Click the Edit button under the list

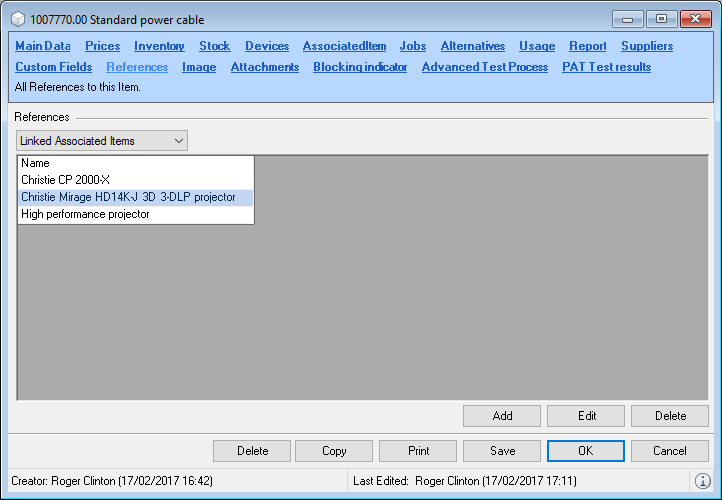(586, 416)
